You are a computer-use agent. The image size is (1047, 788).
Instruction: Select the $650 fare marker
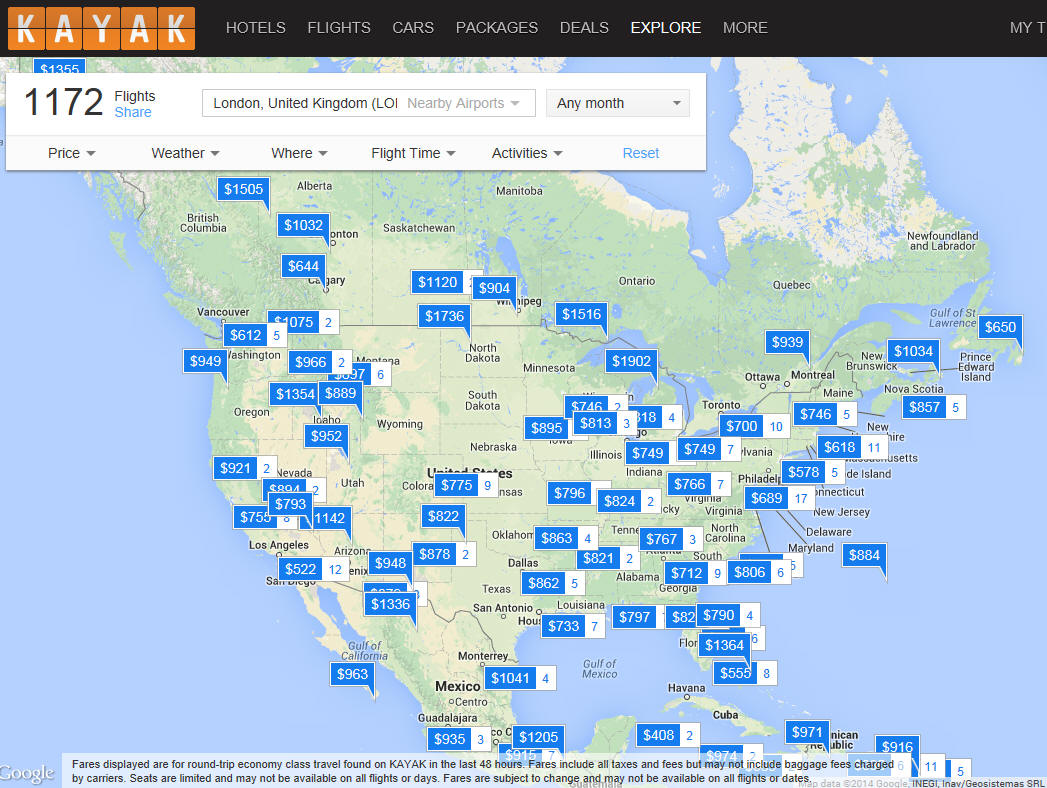1000,327
